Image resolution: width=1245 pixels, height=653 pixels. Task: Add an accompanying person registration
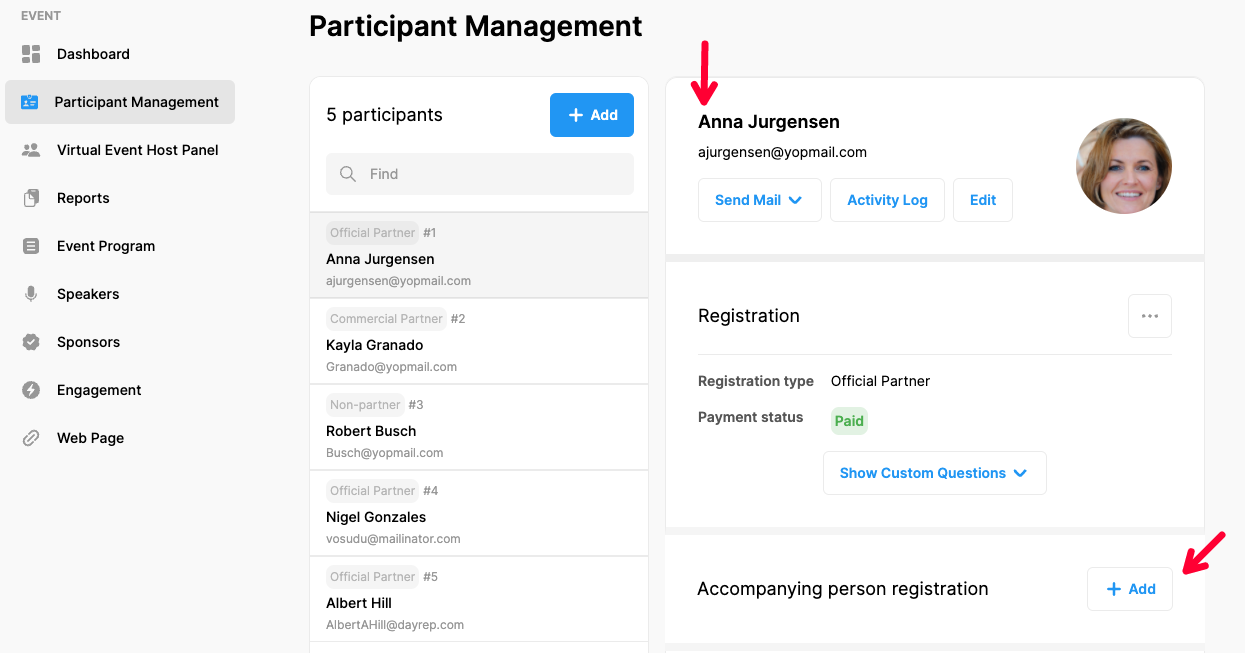[x=1129, y=588]
